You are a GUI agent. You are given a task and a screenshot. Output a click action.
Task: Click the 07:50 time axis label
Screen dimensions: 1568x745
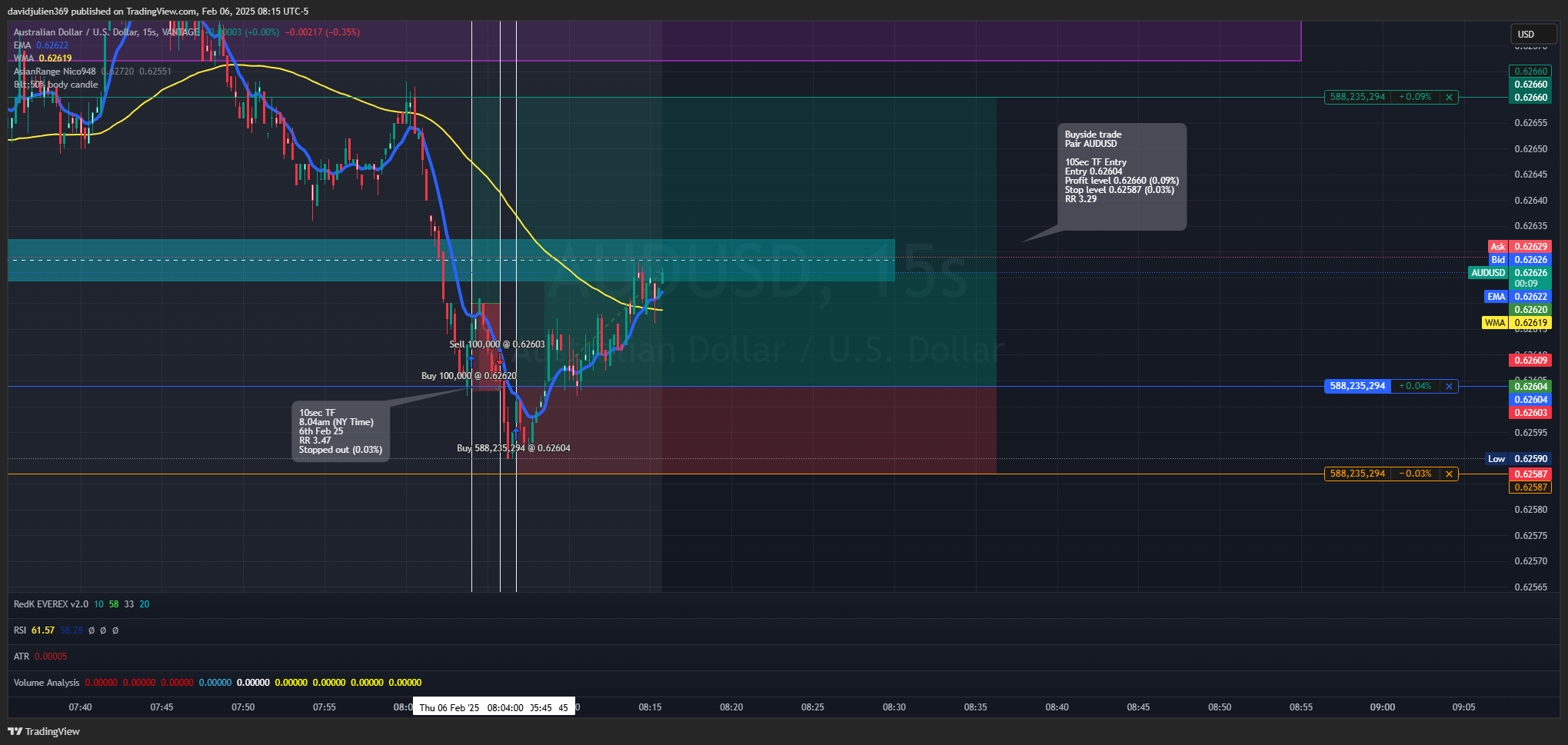243,707
